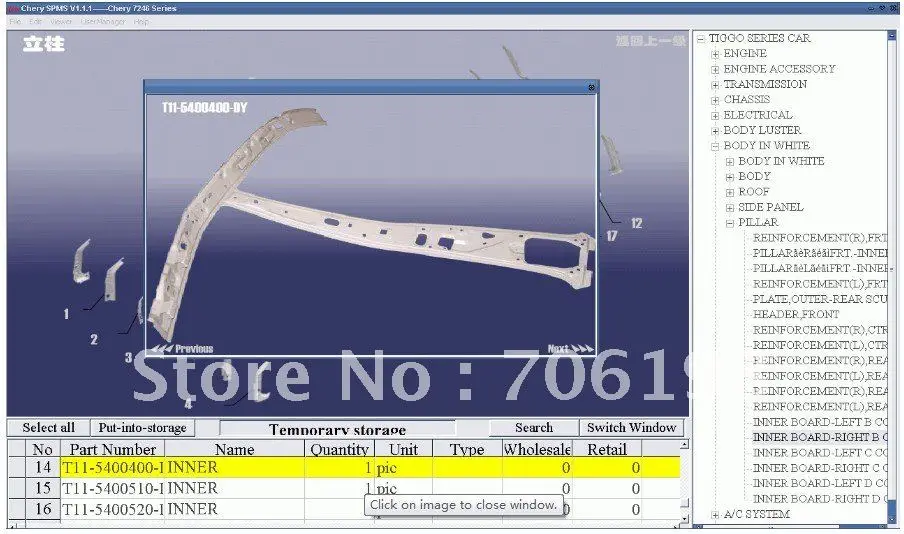
Task: Click callout number 17 in the diagram
Action: point(612,235)
